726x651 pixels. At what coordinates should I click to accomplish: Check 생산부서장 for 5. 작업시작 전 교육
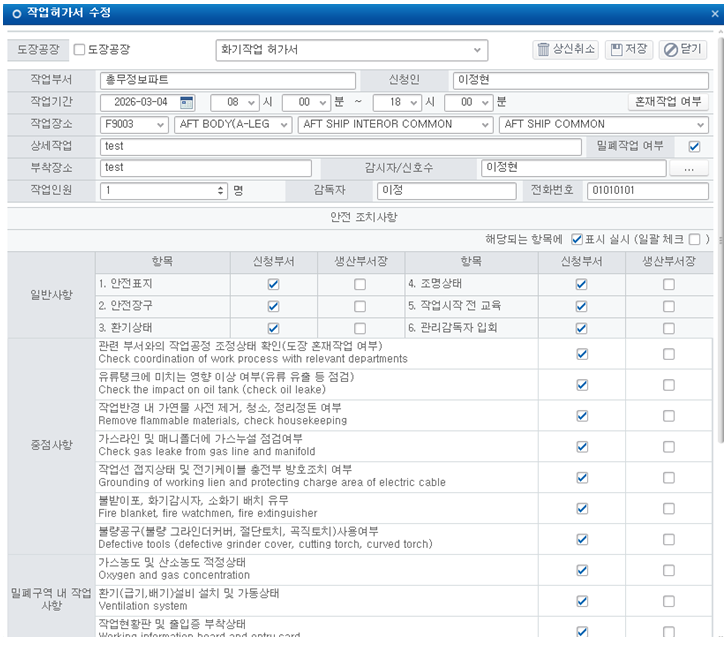click(x=669, y=306)
